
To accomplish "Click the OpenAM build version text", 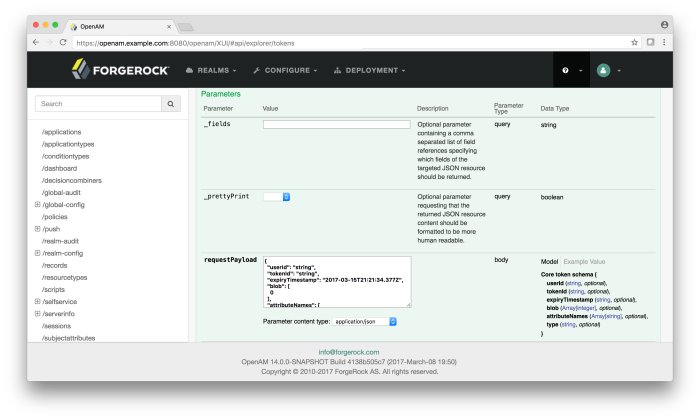I will [x=349, y=362].
